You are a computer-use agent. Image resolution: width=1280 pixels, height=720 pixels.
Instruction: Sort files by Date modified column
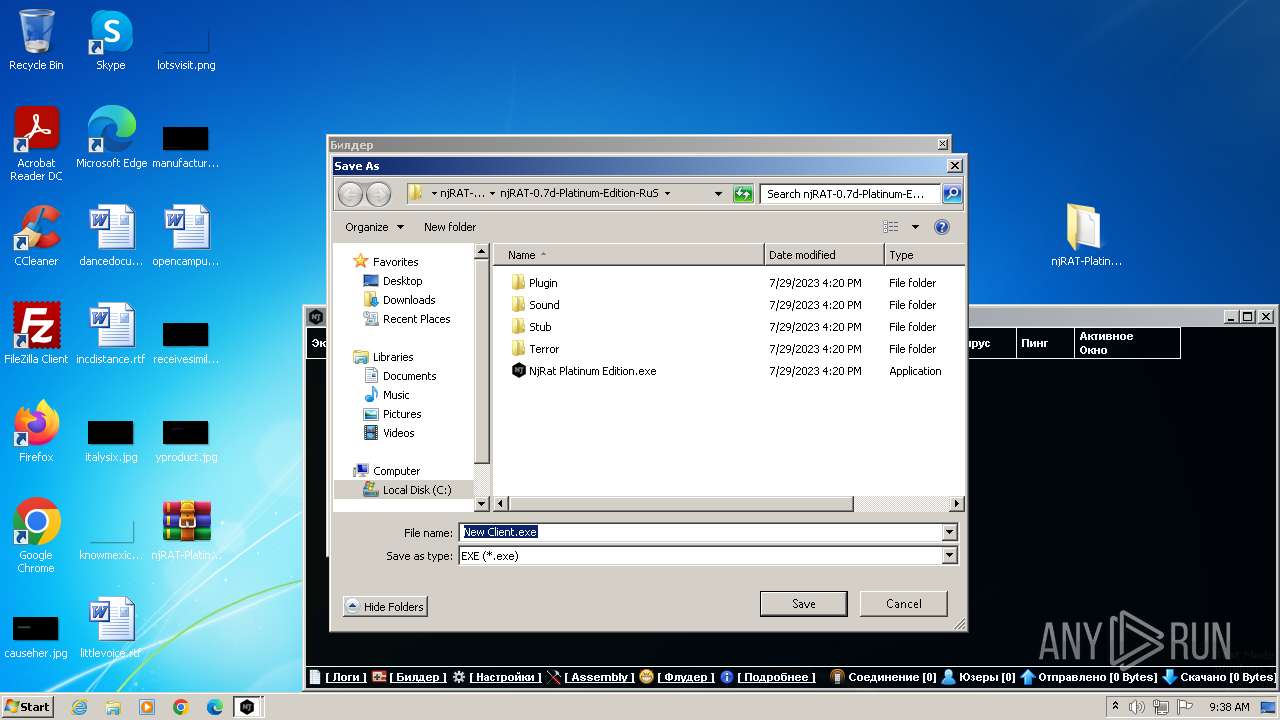(824, 255)
